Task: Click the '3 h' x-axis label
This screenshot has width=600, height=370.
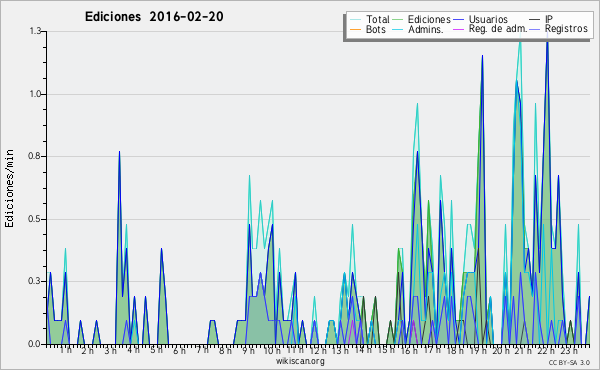Action: coord(111,351)
